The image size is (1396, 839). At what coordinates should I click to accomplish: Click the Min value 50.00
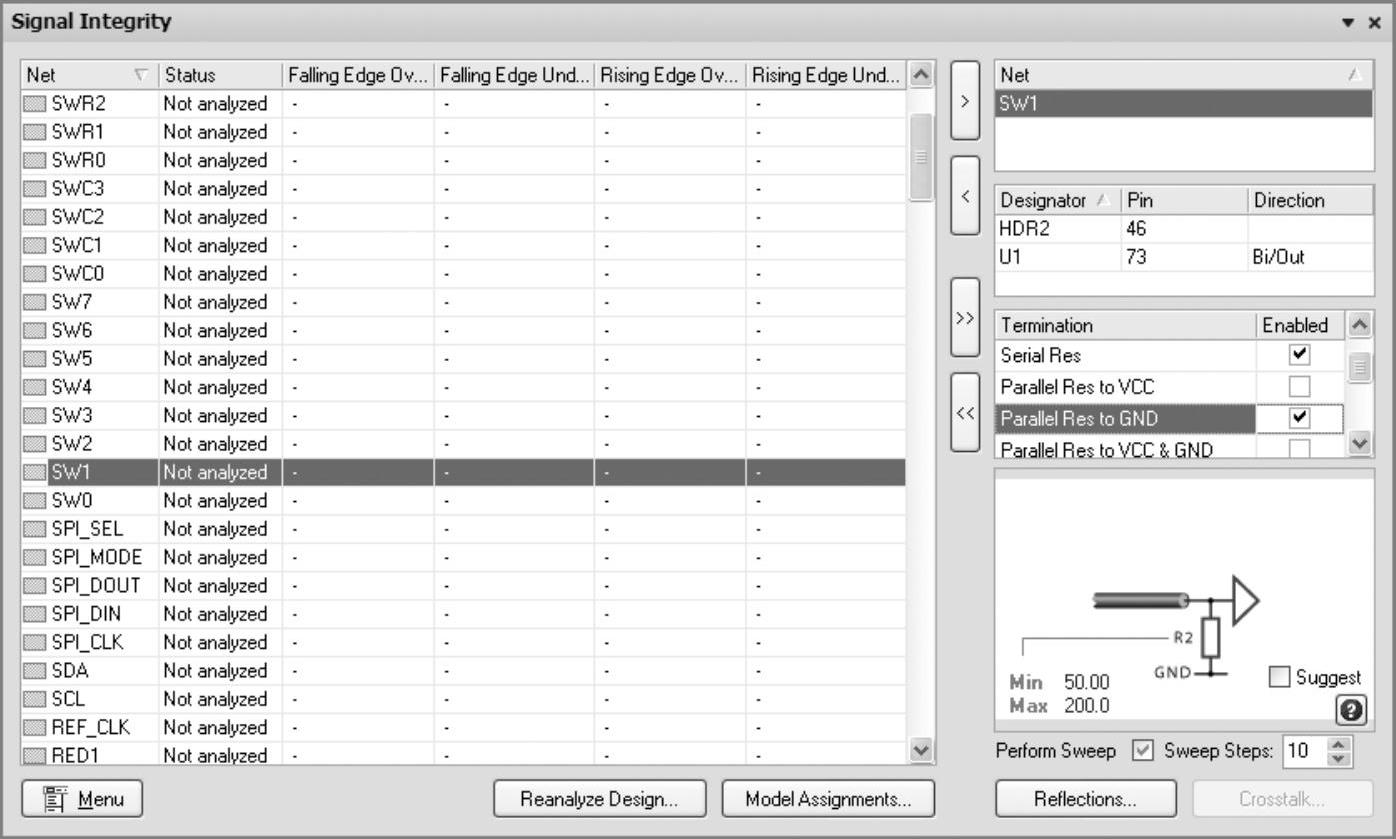point(1087,682)
